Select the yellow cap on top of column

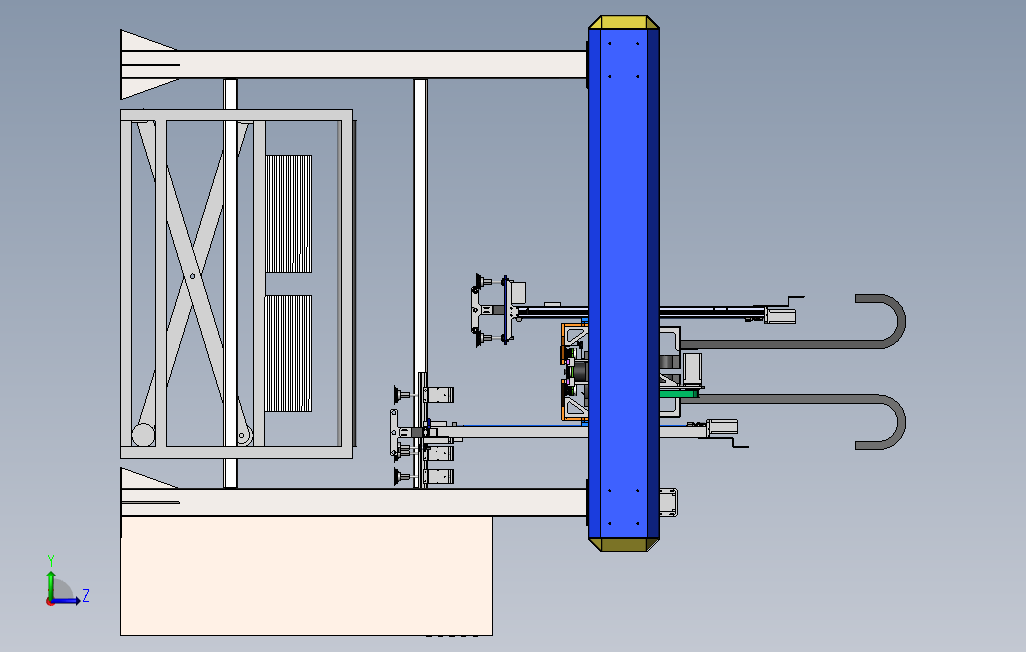pyautogui.click(x=624, y=22)
